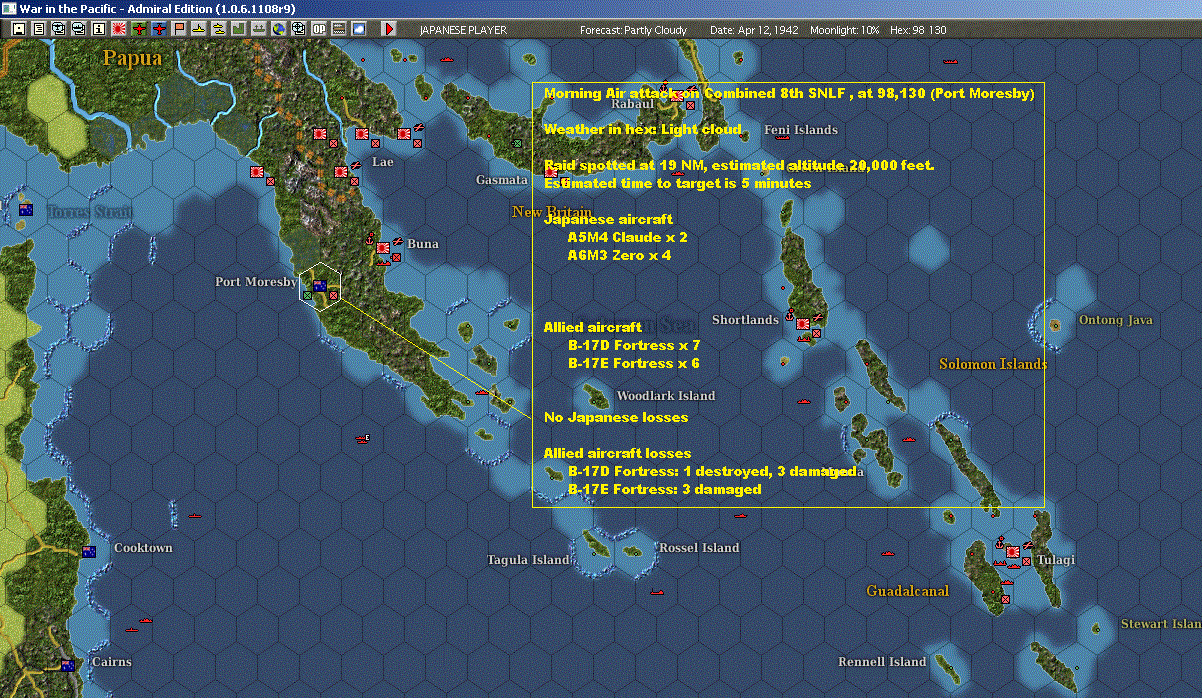Open the document list icon in toolbar

[38, 29]
